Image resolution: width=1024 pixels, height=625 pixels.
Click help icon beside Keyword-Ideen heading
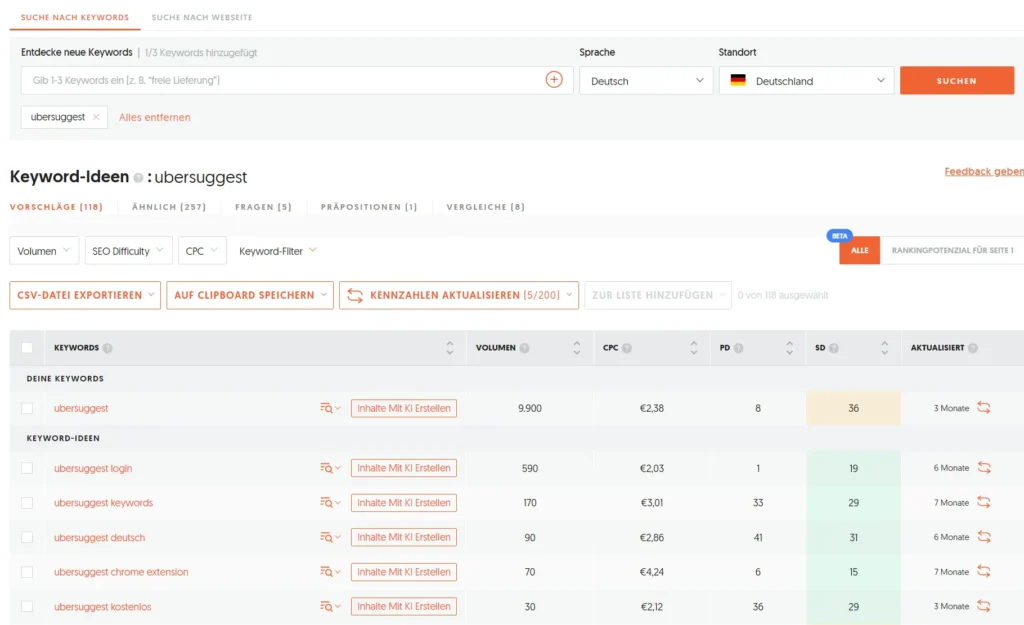pos(138,177)
